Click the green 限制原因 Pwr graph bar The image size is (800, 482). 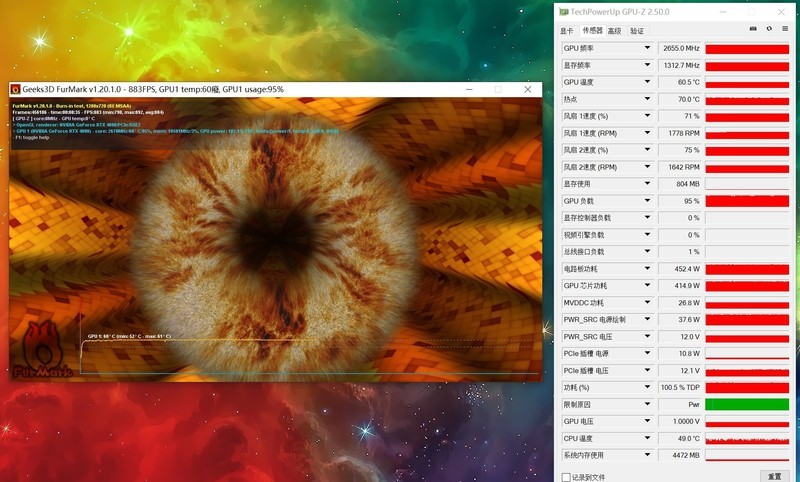coord(746,404)
